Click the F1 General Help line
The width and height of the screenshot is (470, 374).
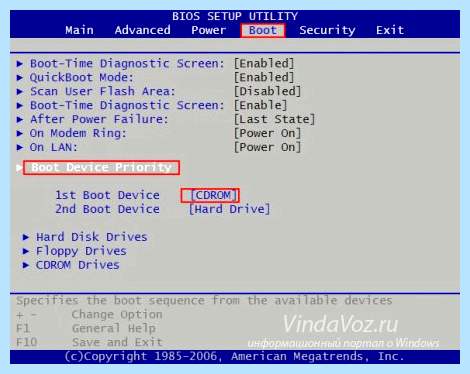click(86, 329)
